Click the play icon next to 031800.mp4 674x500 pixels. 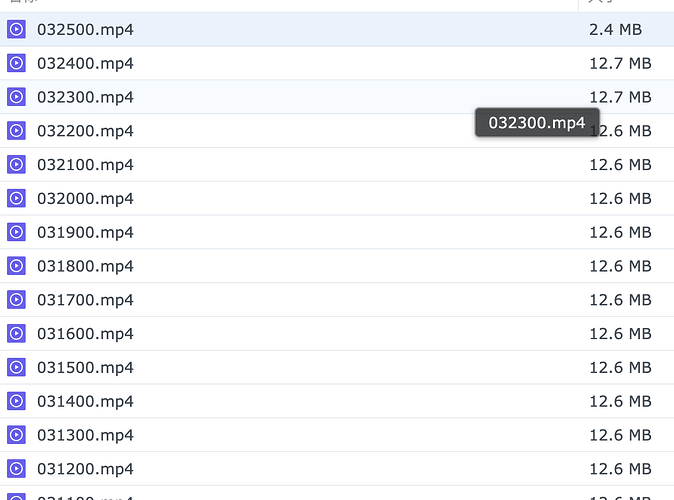point(16,266)
